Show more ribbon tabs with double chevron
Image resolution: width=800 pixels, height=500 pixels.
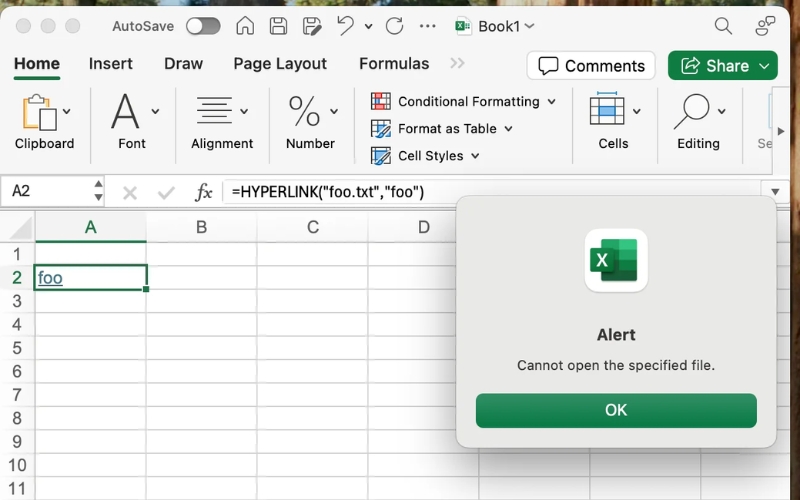[457, 63]
